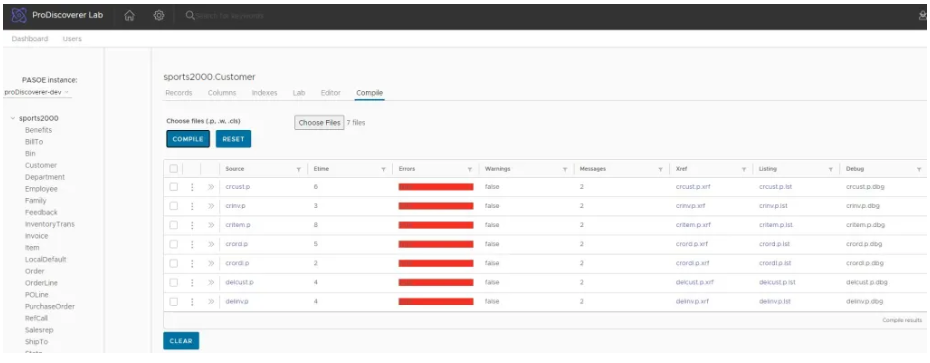Click the RESET button
930x363 pixels.
[233, 139]
